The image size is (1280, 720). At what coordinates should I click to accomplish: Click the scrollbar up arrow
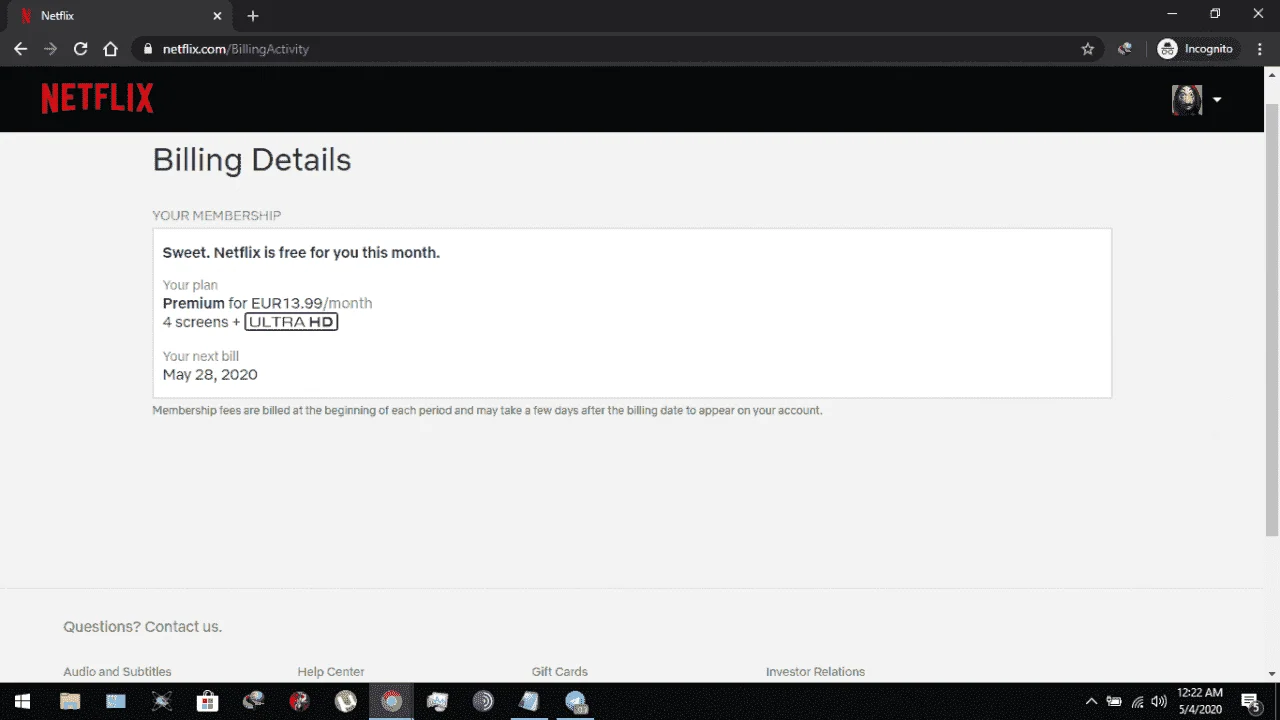[1272, 75]
